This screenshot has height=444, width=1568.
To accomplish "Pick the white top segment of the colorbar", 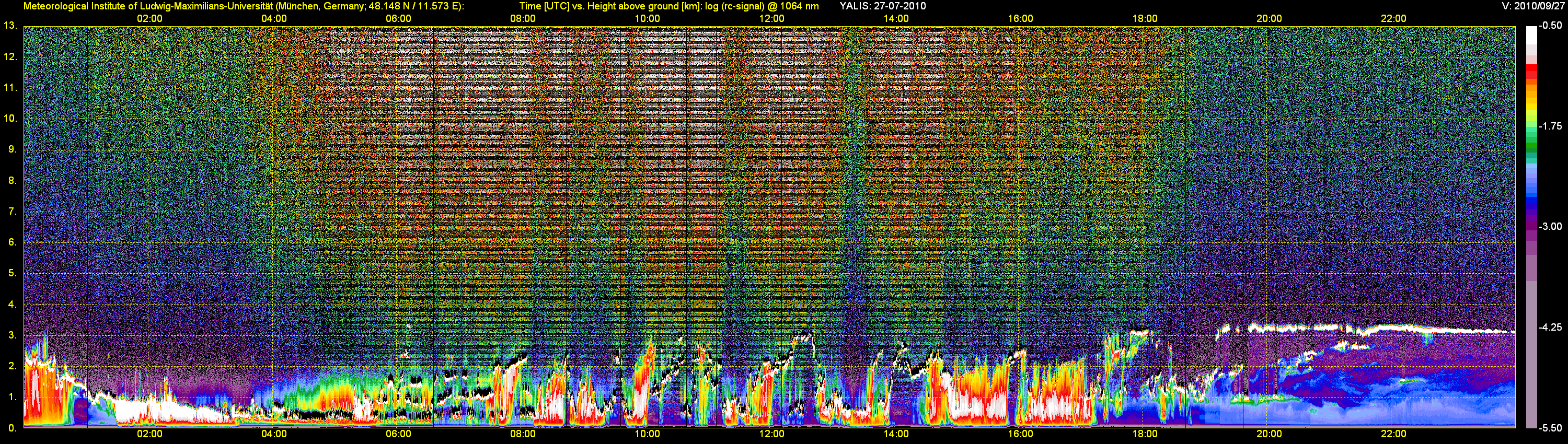I will click(x=1531, y=36).
